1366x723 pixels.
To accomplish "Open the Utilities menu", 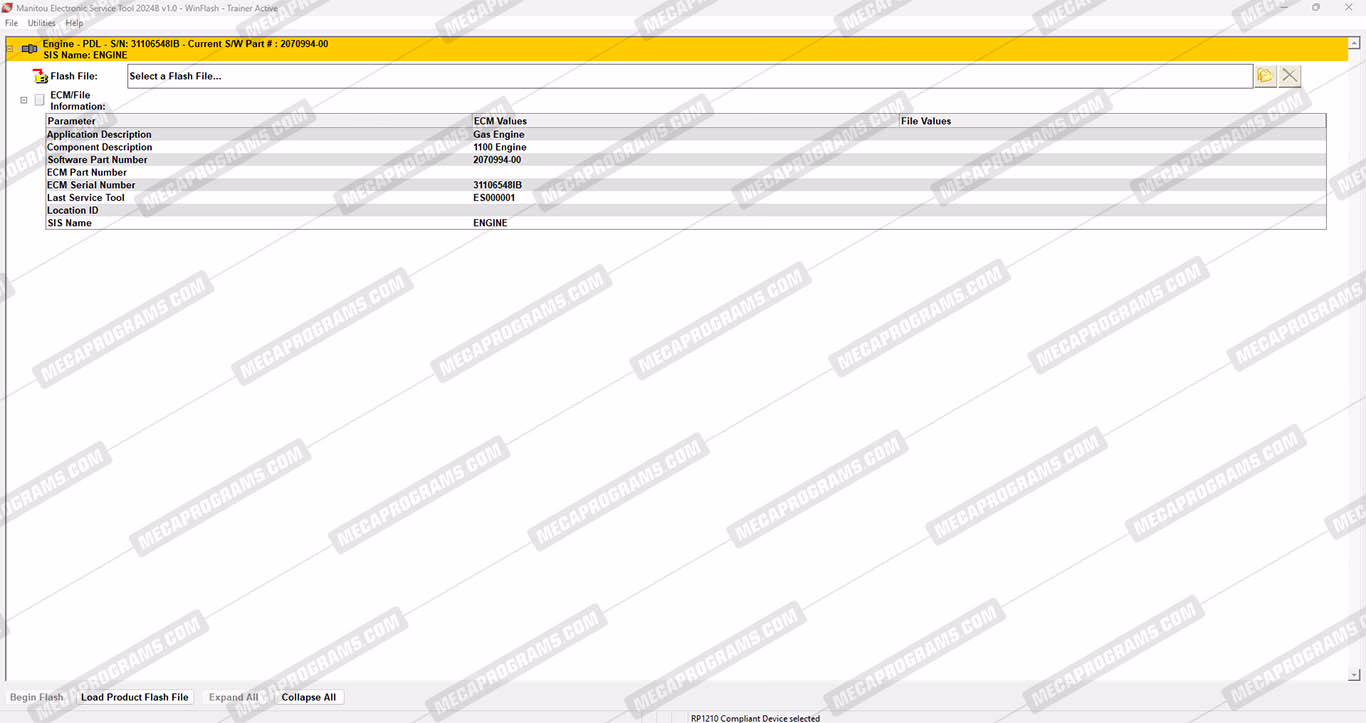I will [41, 23].
